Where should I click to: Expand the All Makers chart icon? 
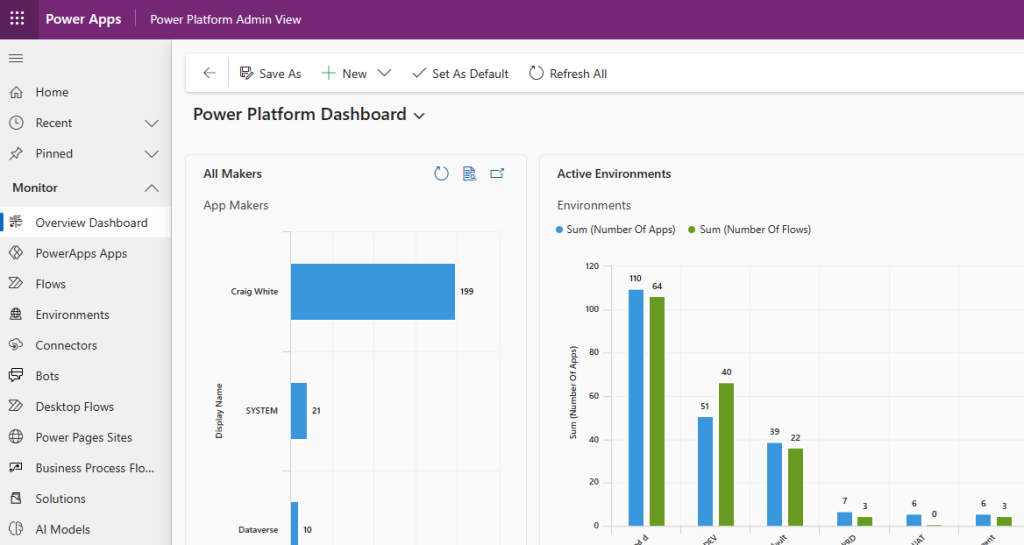[498, 174]
